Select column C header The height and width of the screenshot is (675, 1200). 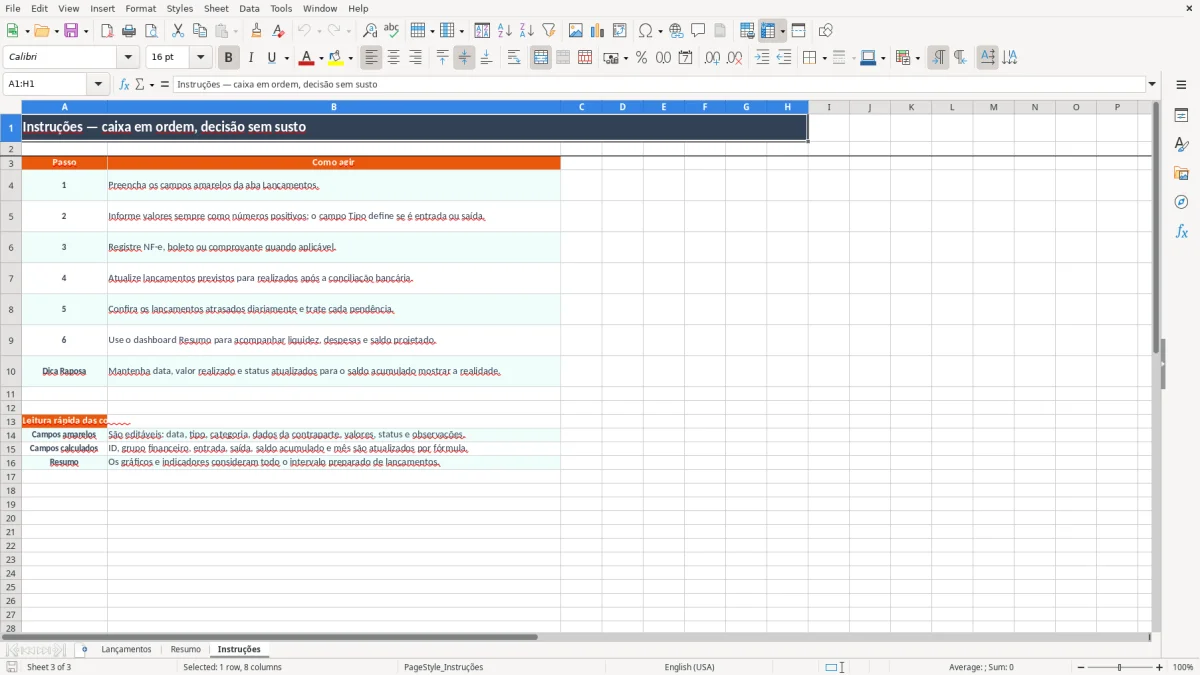coord(581,107)
